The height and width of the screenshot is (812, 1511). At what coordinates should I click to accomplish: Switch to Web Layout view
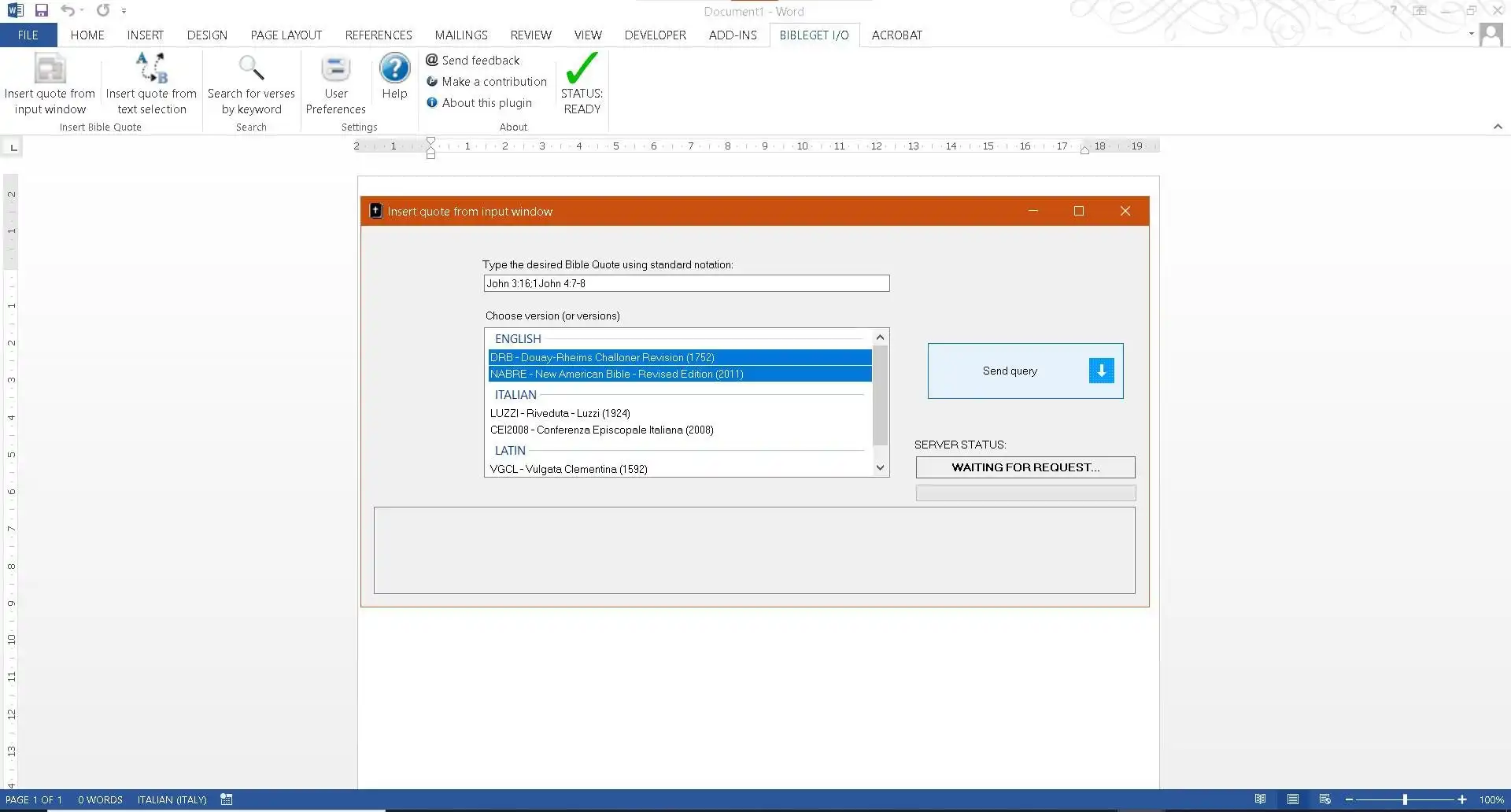1324,799
